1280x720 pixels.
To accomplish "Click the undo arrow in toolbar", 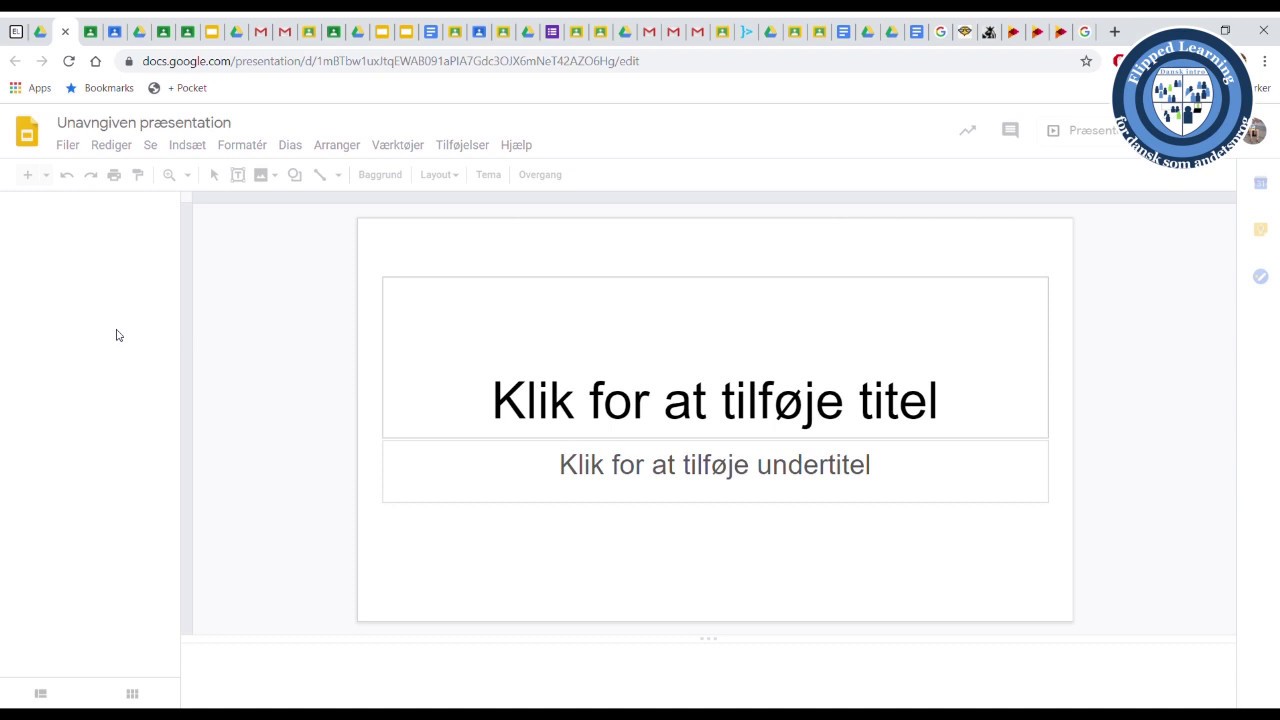I will click(x=67, y=175).
